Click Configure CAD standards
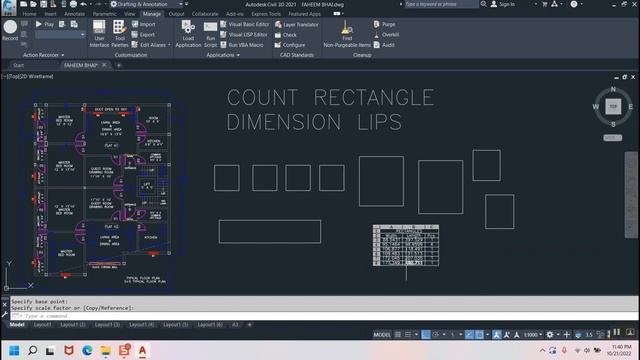Viewport: 640px width, 360px height. pos(290,45)
